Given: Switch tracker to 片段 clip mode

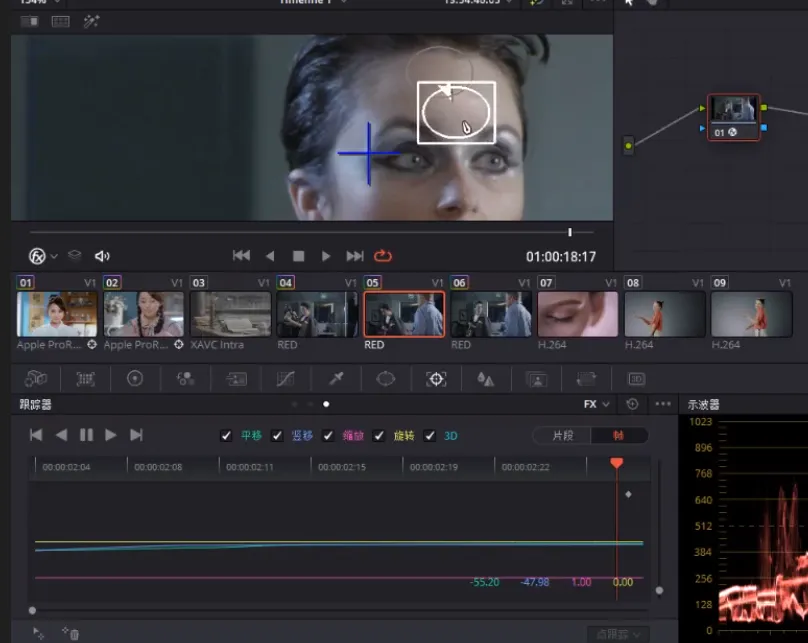Looking at the screenshot, I should pyautogui.click(x=562, y=436).
